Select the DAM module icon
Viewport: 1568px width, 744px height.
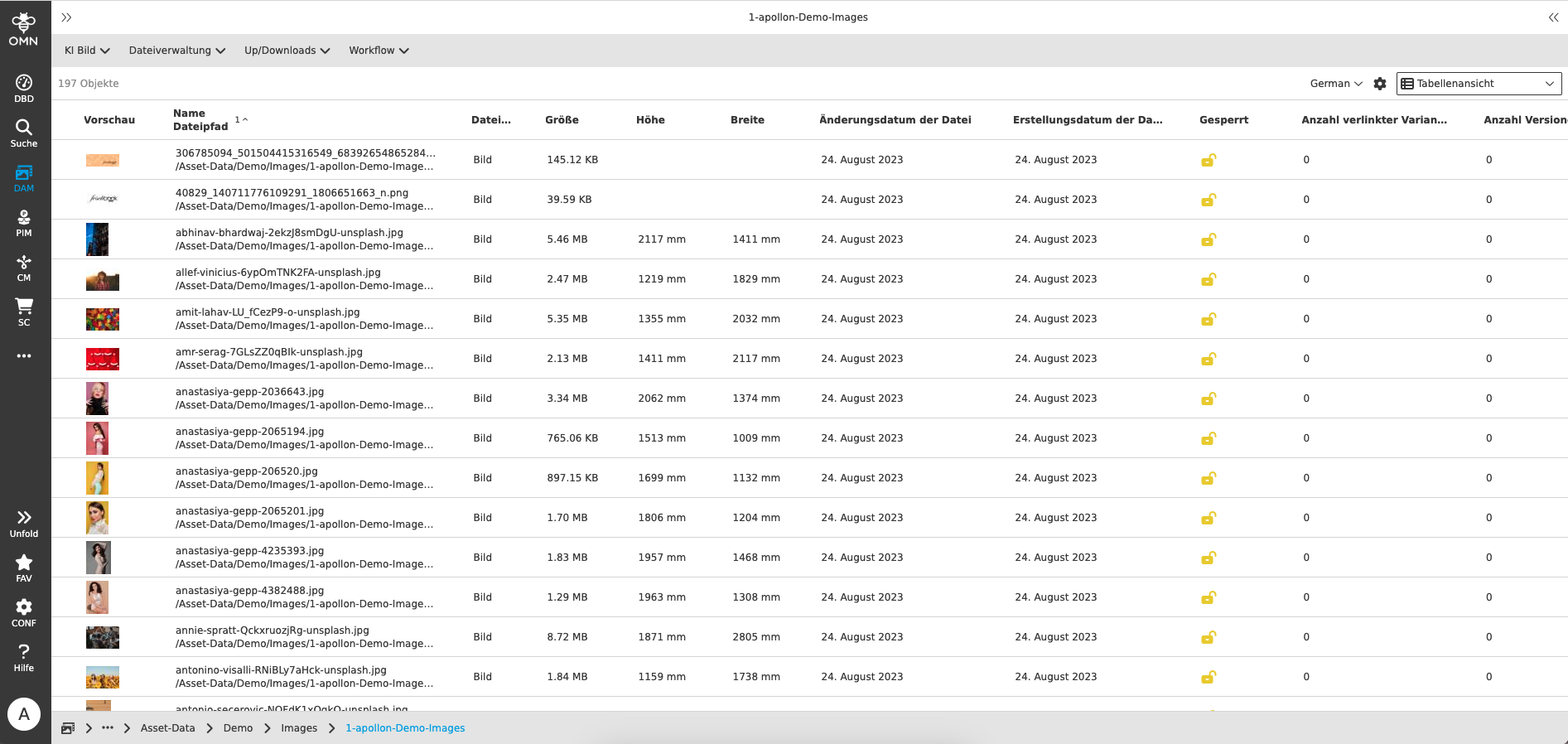point(24,177)
